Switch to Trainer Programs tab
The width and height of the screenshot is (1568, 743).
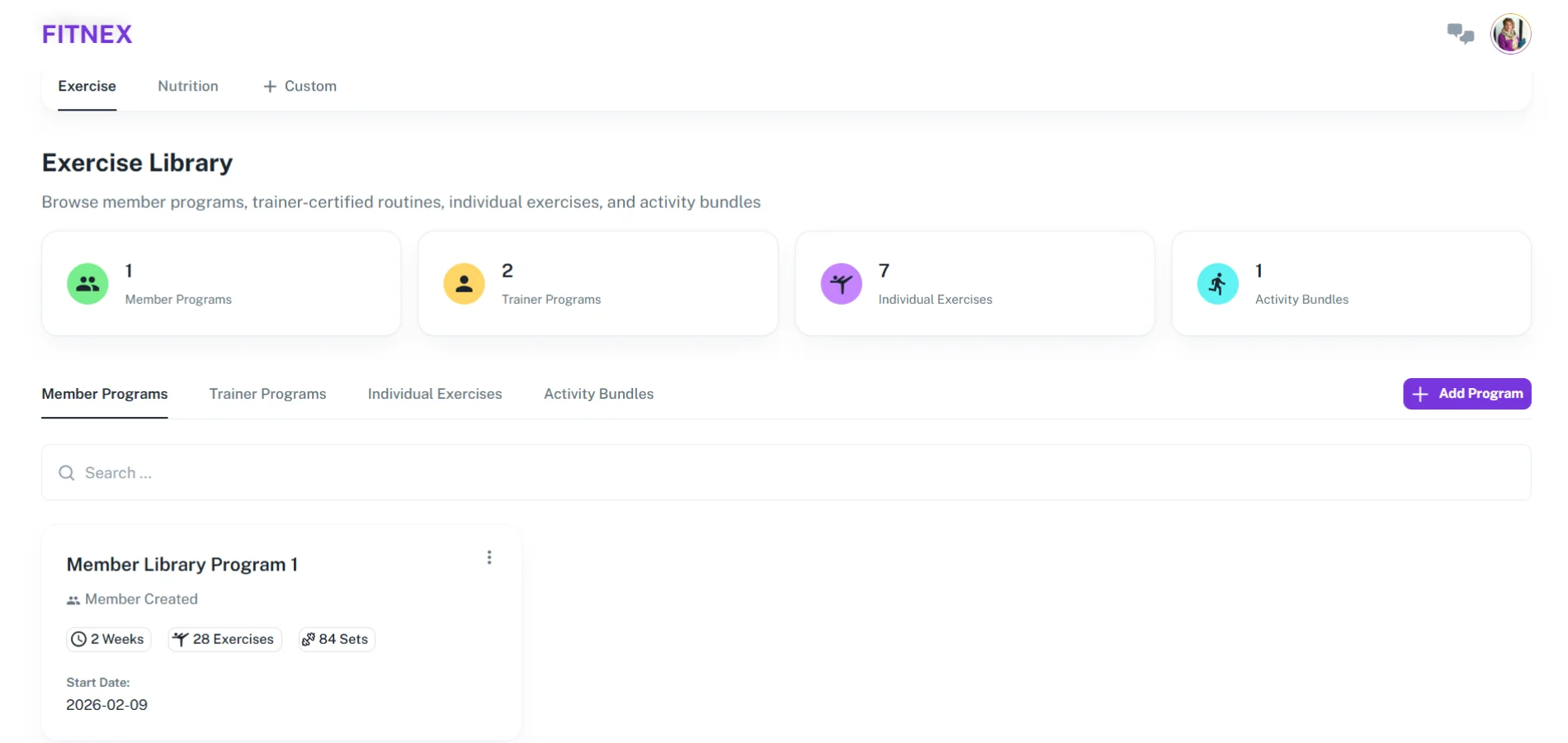(x=267, y=394)
